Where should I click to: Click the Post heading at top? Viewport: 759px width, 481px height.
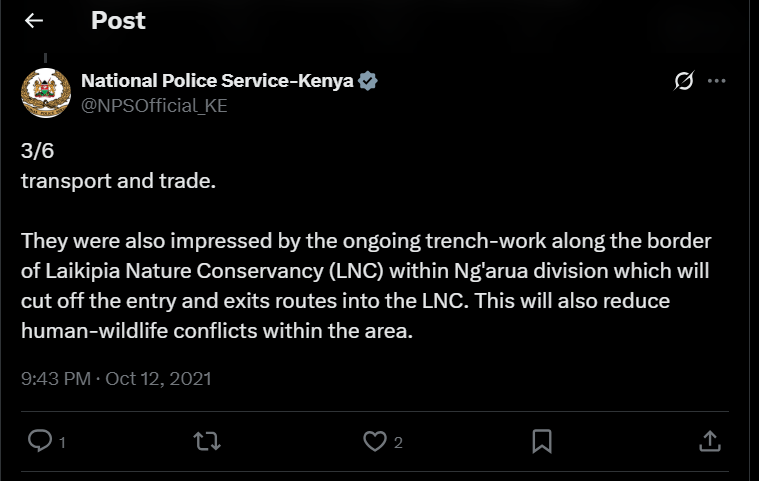[x=118, y=21]
